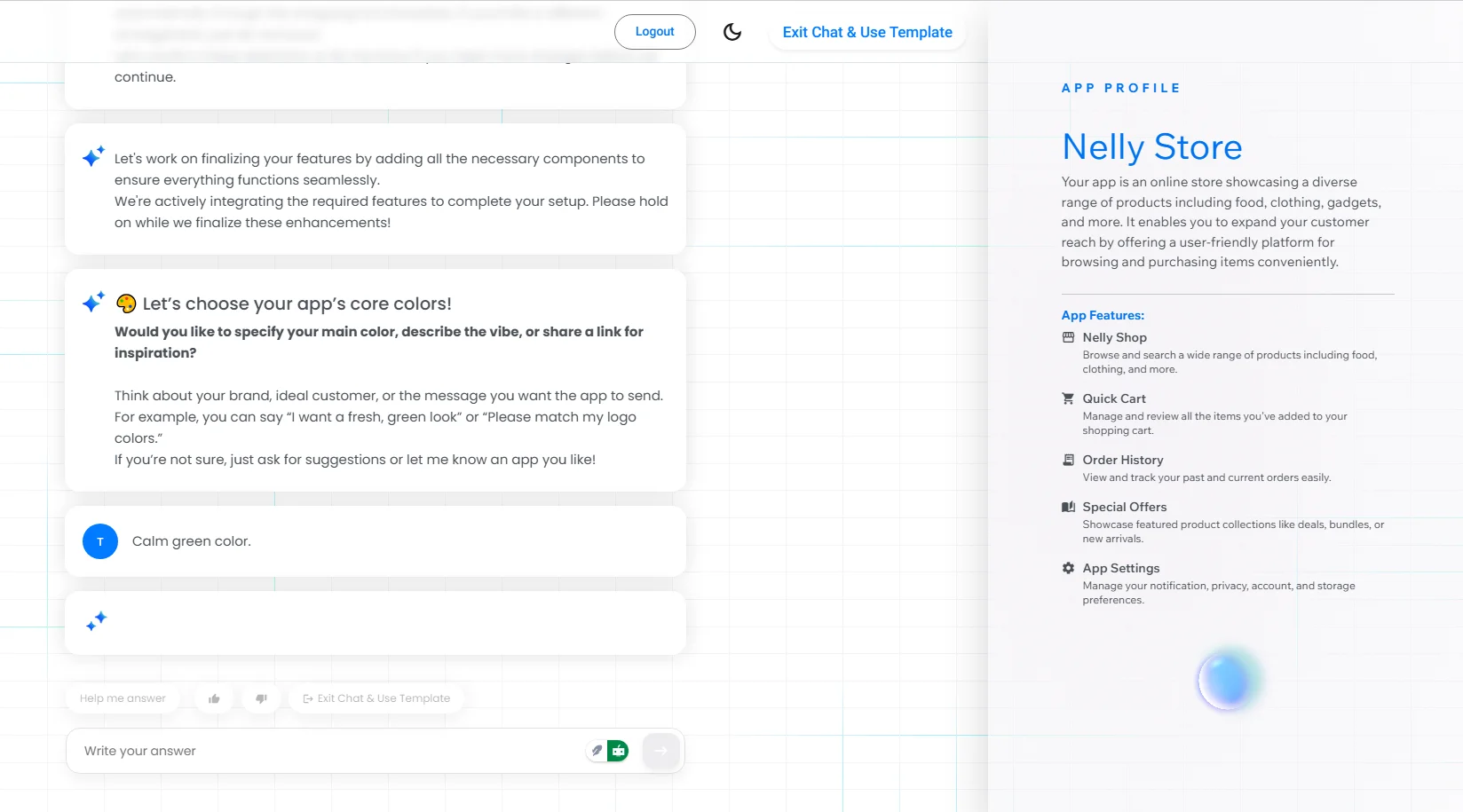
Task: Click the Quick Cart shopping cart icon
Action: point(1068,398)
